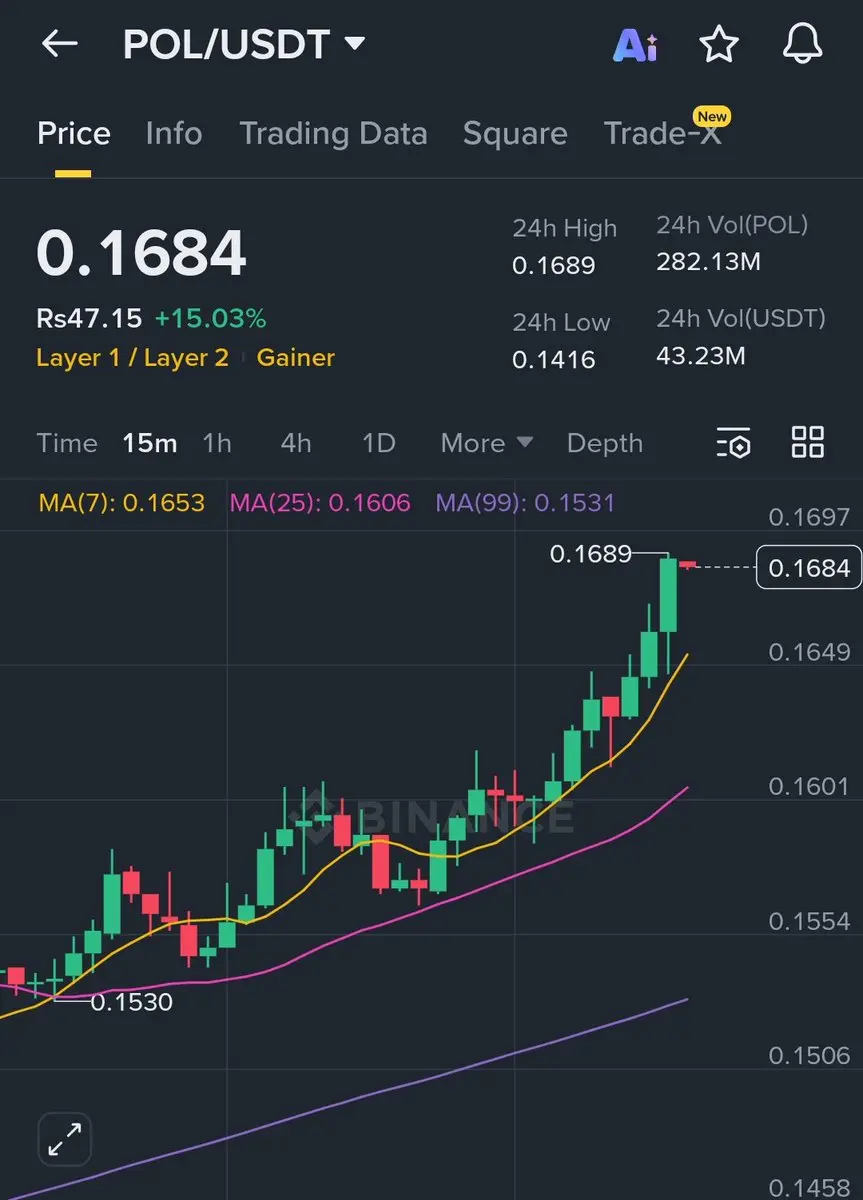Open the Gainer tag link
Screen dimensions: 863x1200
point(296,358)
